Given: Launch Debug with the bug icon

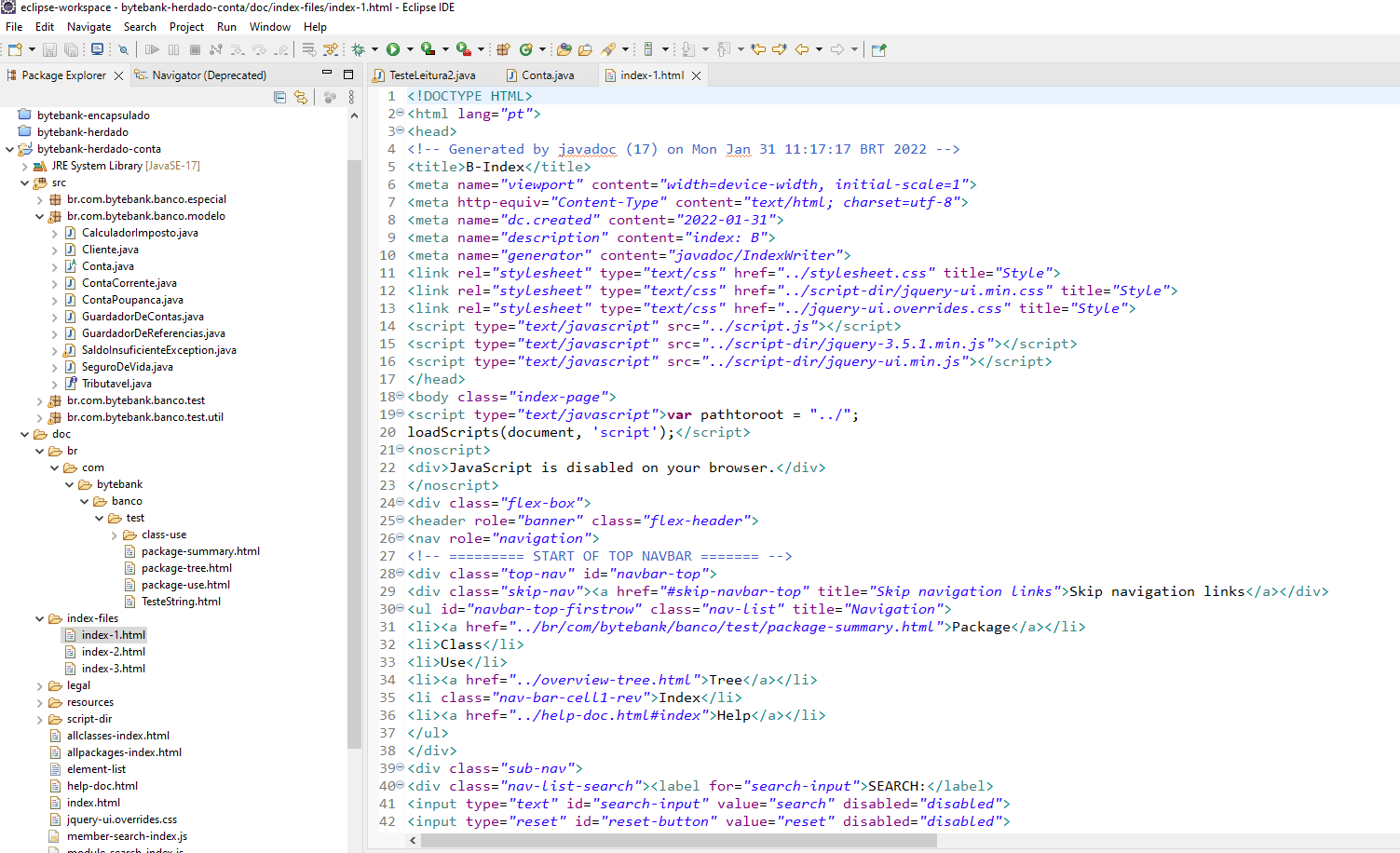Looking at the screenshot, I should click(x=358, y=49).
